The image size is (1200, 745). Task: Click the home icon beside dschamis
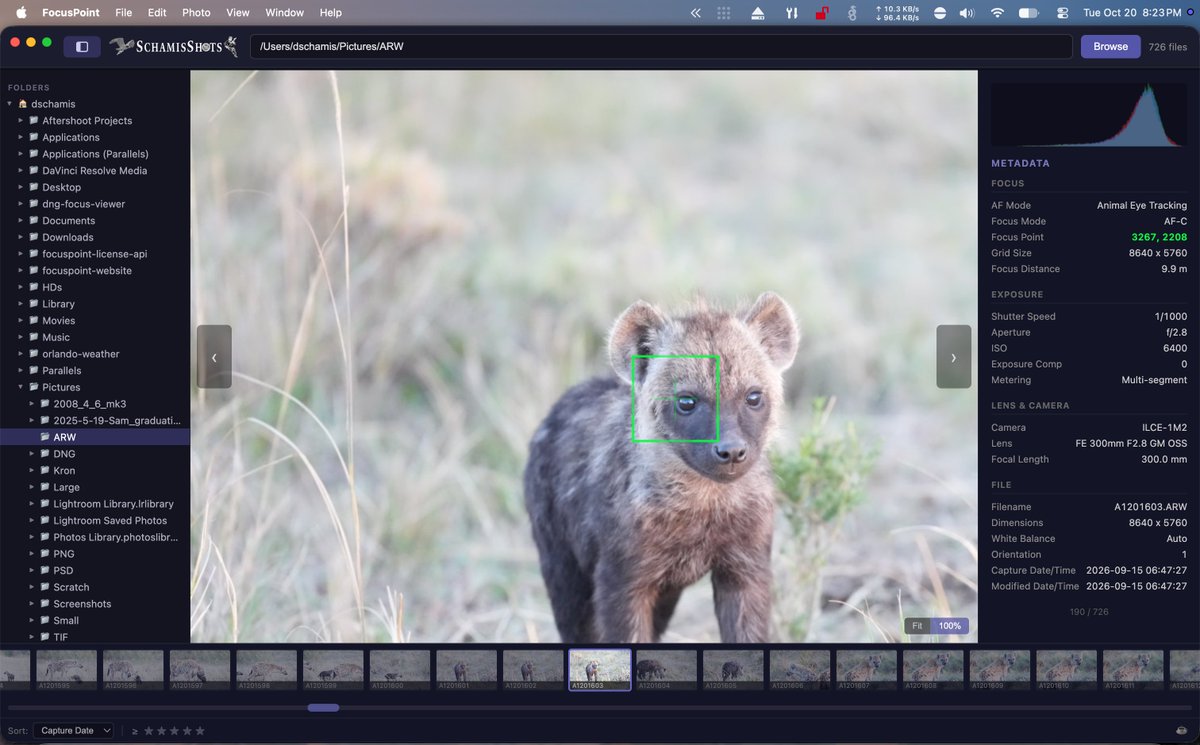pos(22,104)
